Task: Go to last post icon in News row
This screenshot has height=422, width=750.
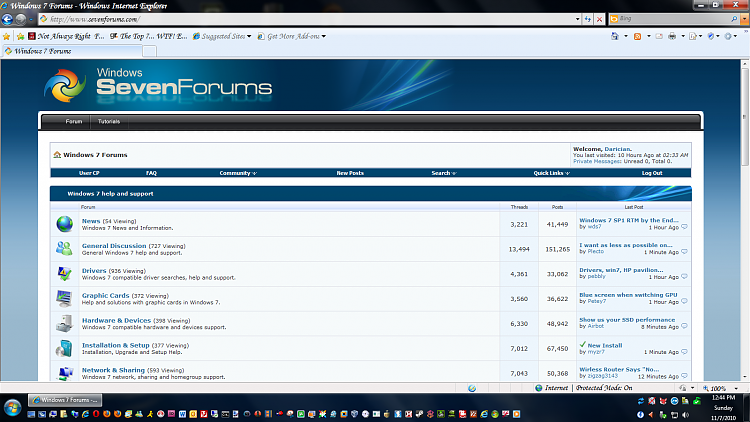Action: [x=684, y=227]
